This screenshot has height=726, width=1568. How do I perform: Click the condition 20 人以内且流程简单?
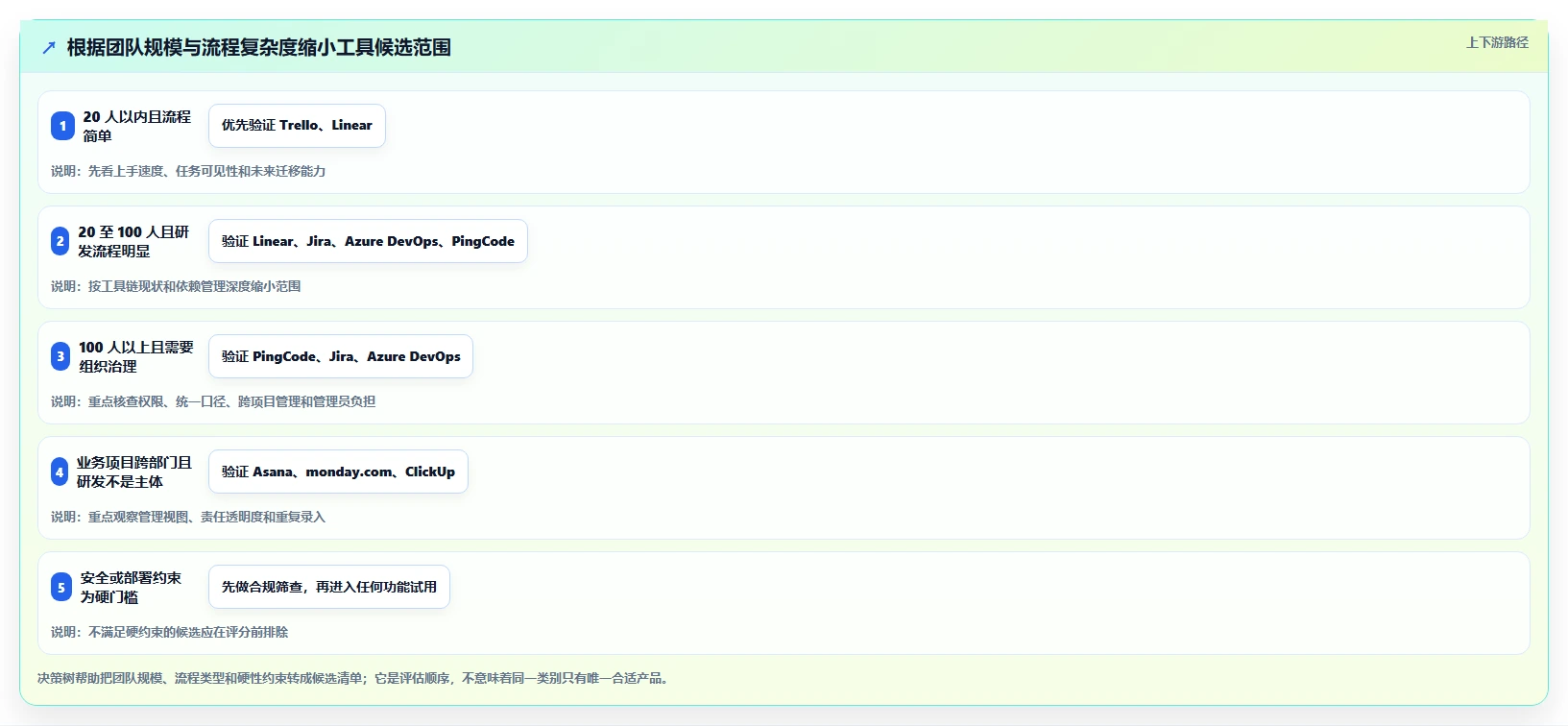point(137,126)
